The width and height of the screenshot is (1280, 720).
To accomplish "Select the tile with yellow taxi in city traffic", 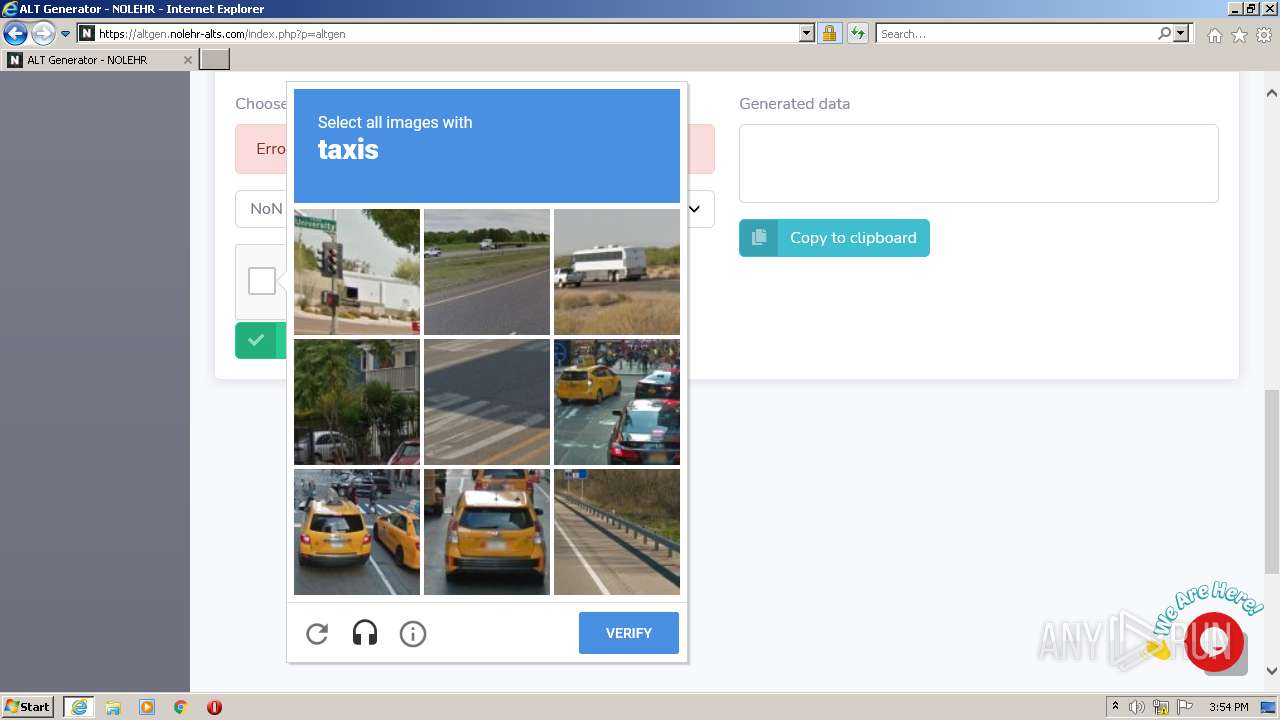I will (617, 402).
